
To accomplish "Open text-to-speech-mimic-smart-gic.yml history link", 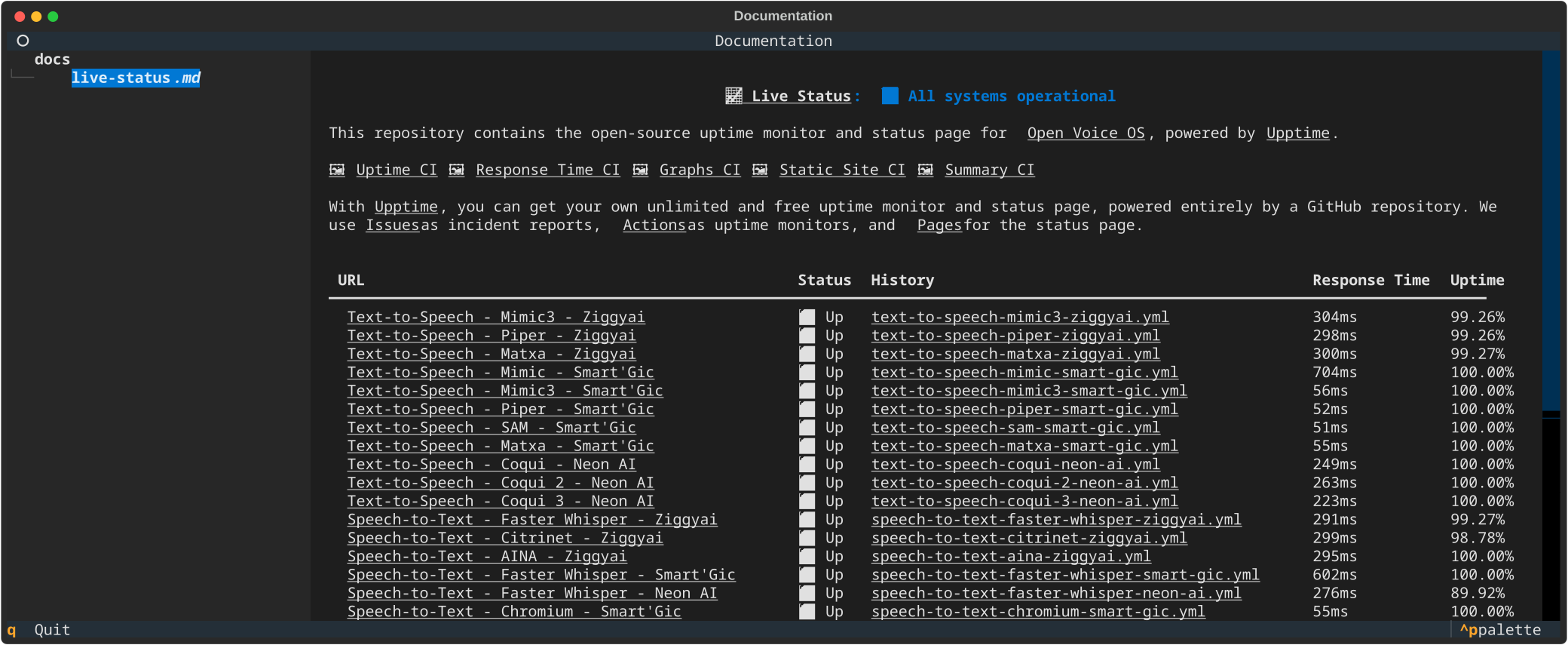I will click(1025, 373).
